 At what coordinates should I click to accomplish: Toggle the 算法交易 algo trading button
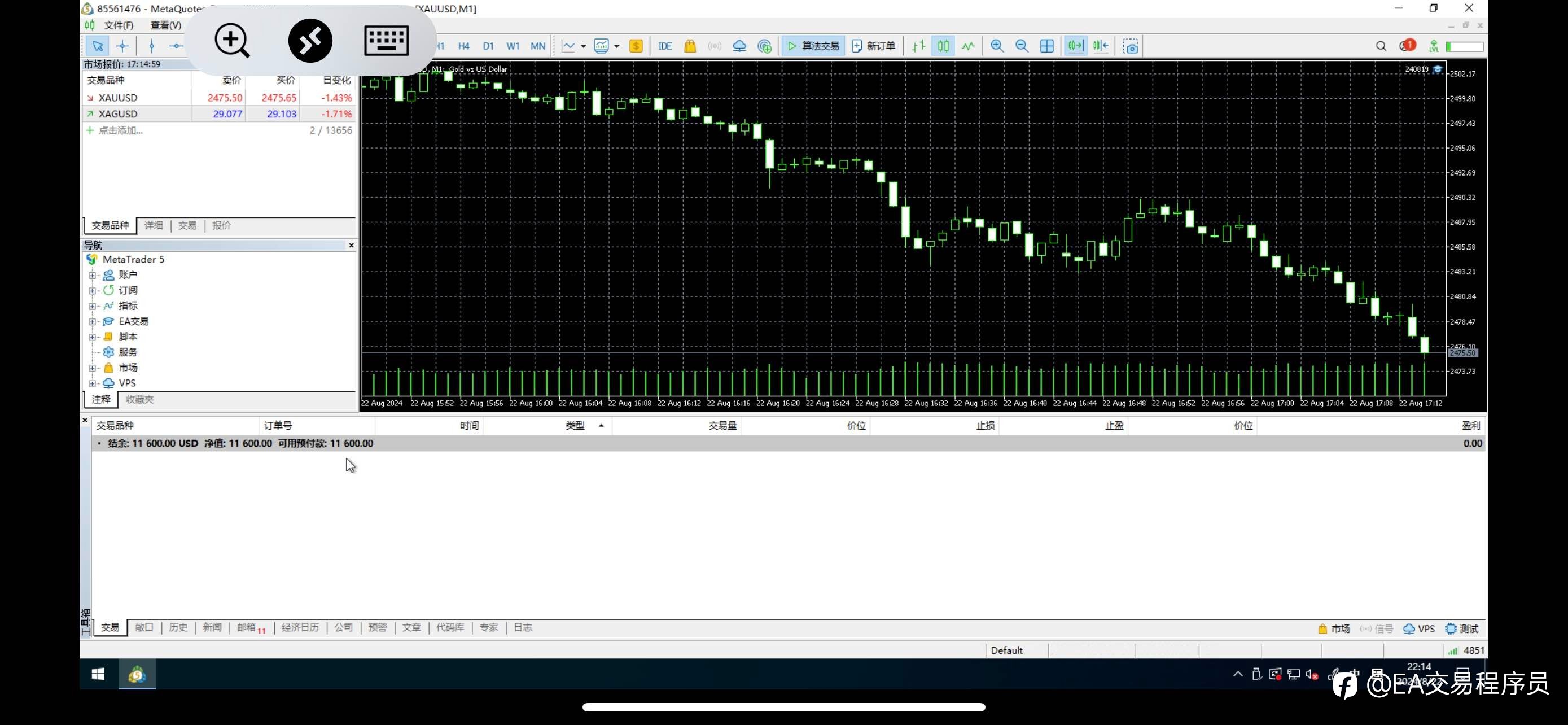point(813,46)
